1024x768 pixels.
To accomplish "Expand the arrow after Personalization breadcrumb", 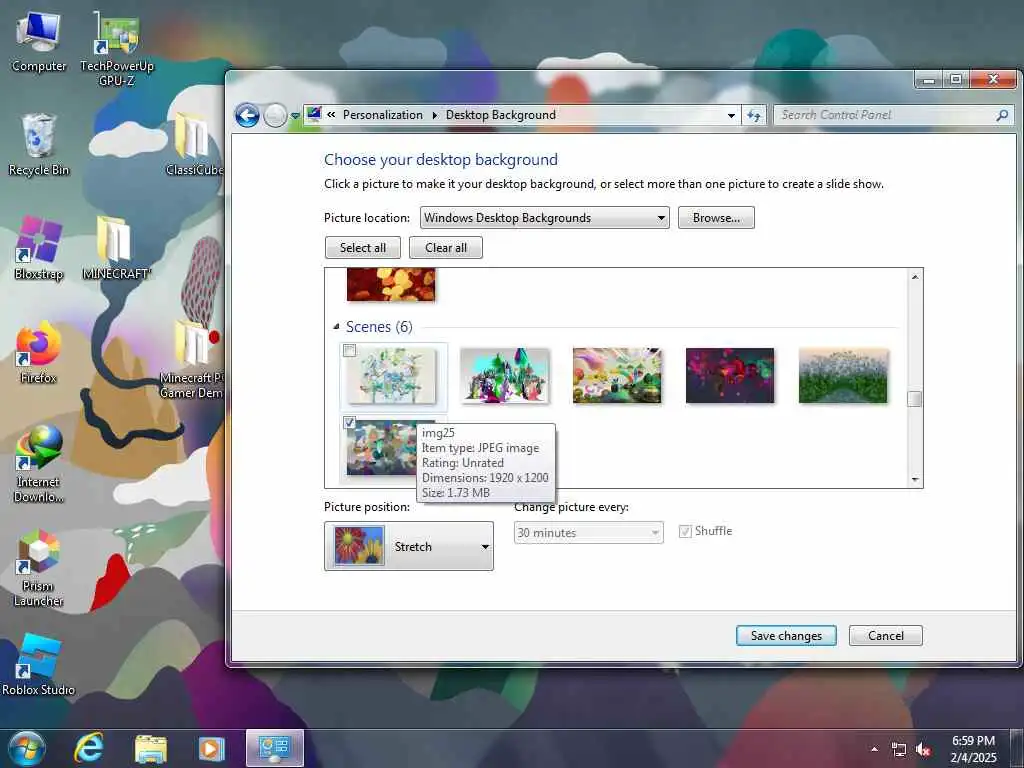I will click(x=434, y=116).
